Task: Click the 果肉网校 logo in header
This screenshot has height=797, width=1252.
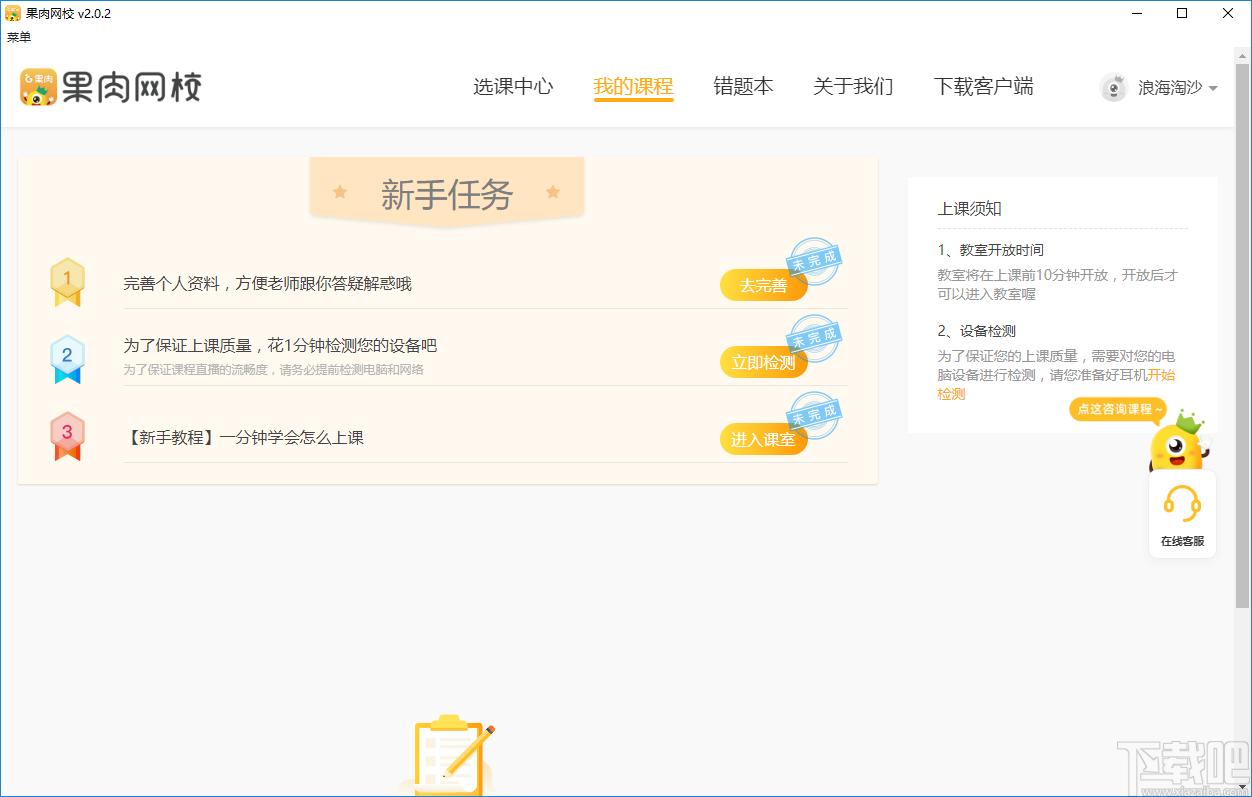Action: pos(111,87)
